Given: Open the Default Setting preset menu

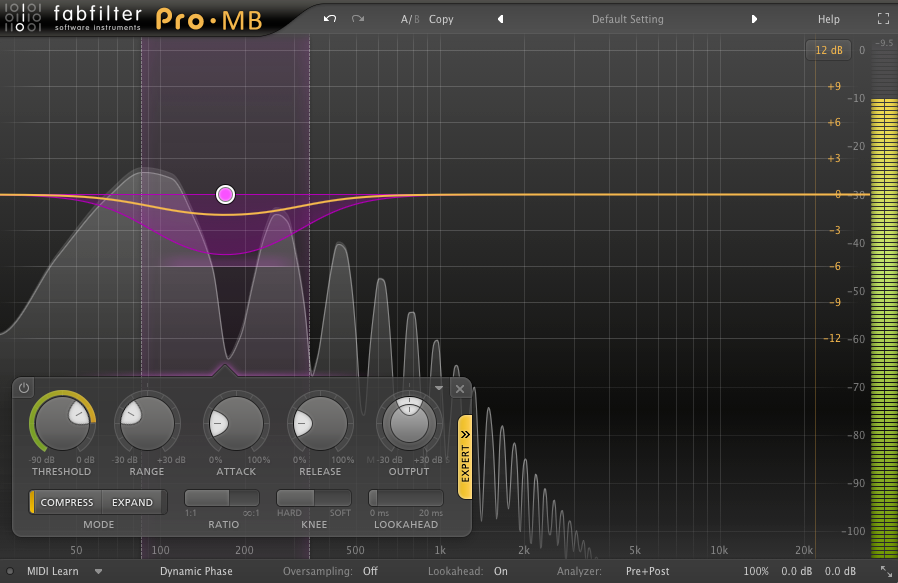Looking at the screenshot, I should tap(627, 19).
